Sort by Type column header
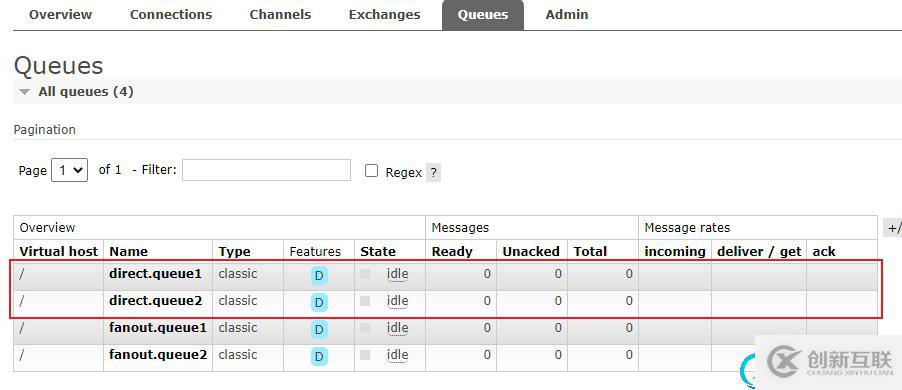Screen dimensions: 902x390 point(234,251)
